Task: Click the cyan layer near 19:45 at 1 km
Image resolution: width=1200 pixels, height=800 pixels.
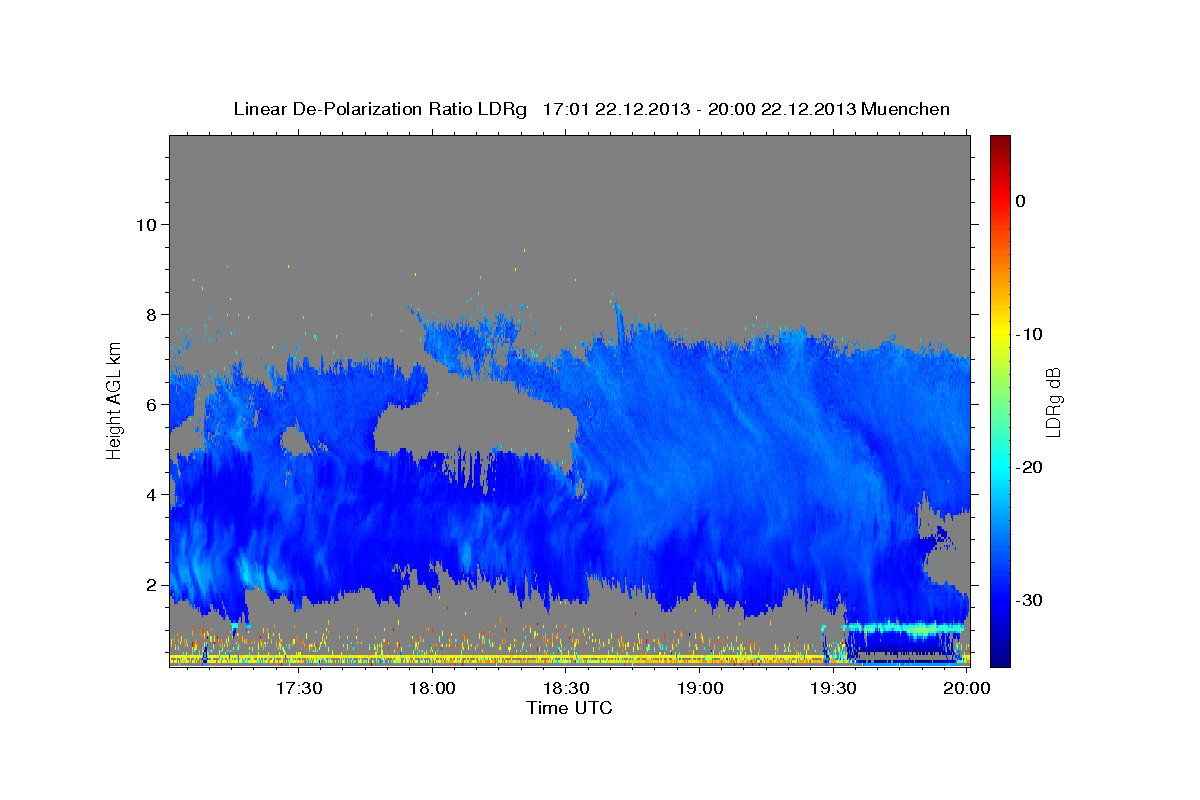Action: [905, 629]
